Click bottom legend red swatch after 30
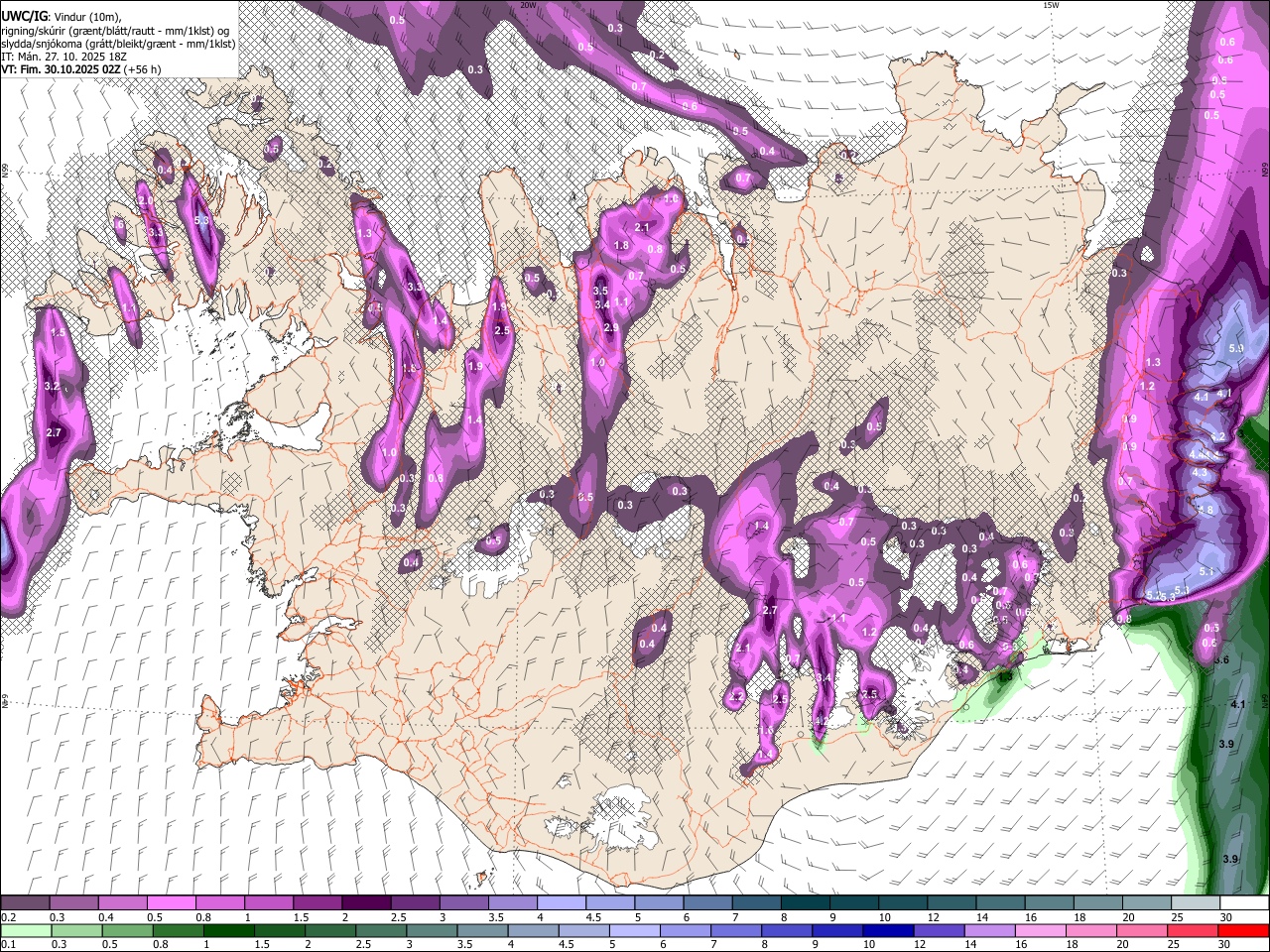This screenshot has width=1270, height=952. point(1244,930)
